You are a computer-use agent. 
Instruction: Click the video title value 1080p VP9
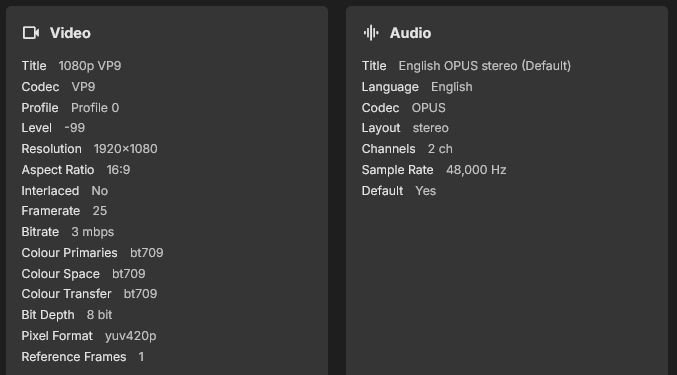pyautogui.click(x=90, y=66)
